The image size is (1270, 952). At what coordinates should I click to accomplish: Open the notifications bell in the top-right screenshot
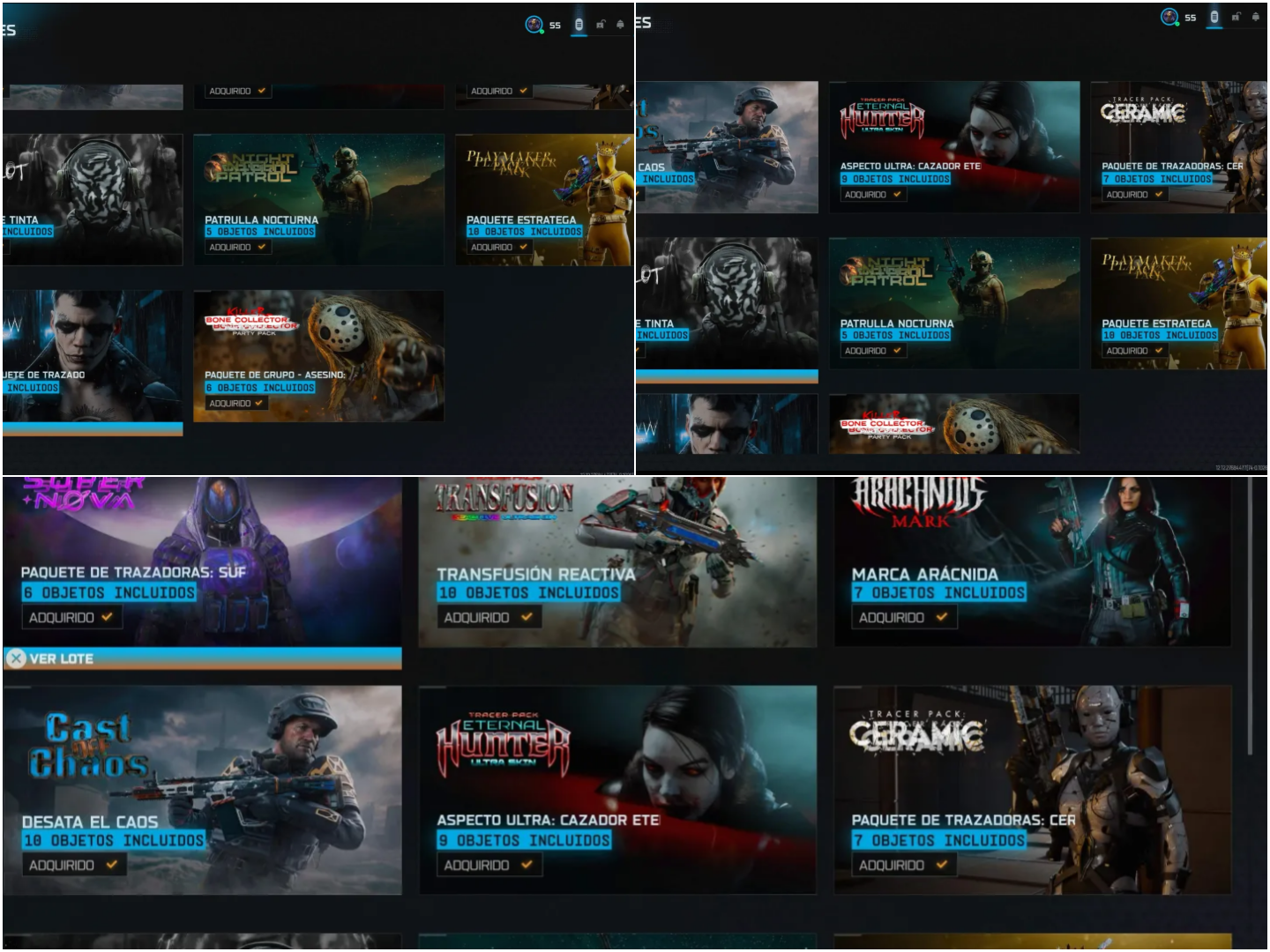[1256, 17]
